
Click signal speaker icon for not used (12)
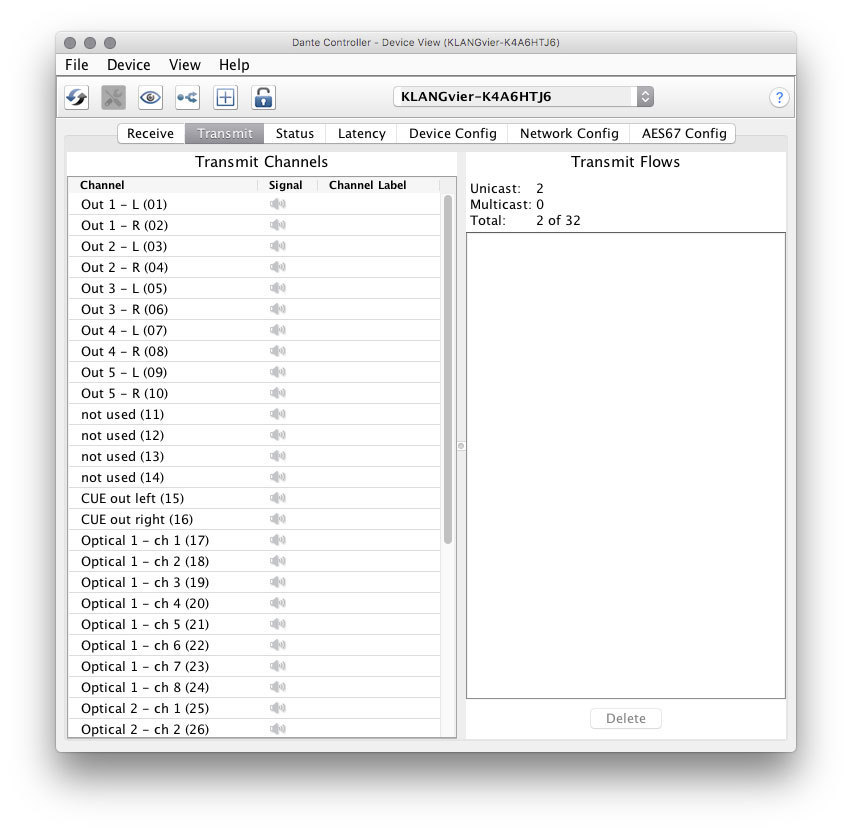point(278,435)
